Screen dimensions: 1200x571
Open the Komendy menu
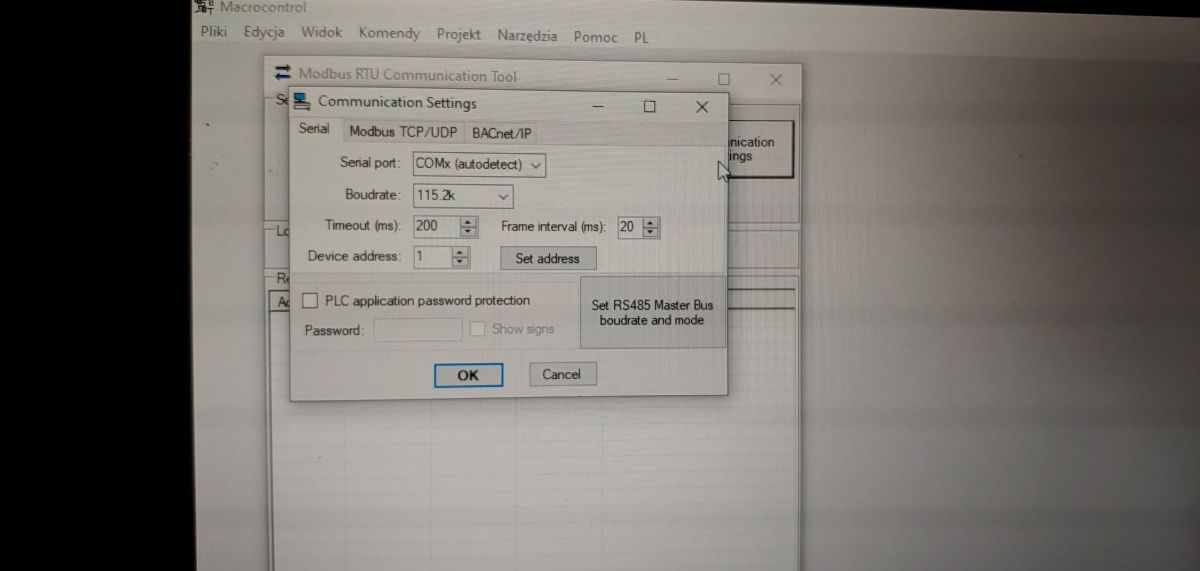click(x=389, y=33)
